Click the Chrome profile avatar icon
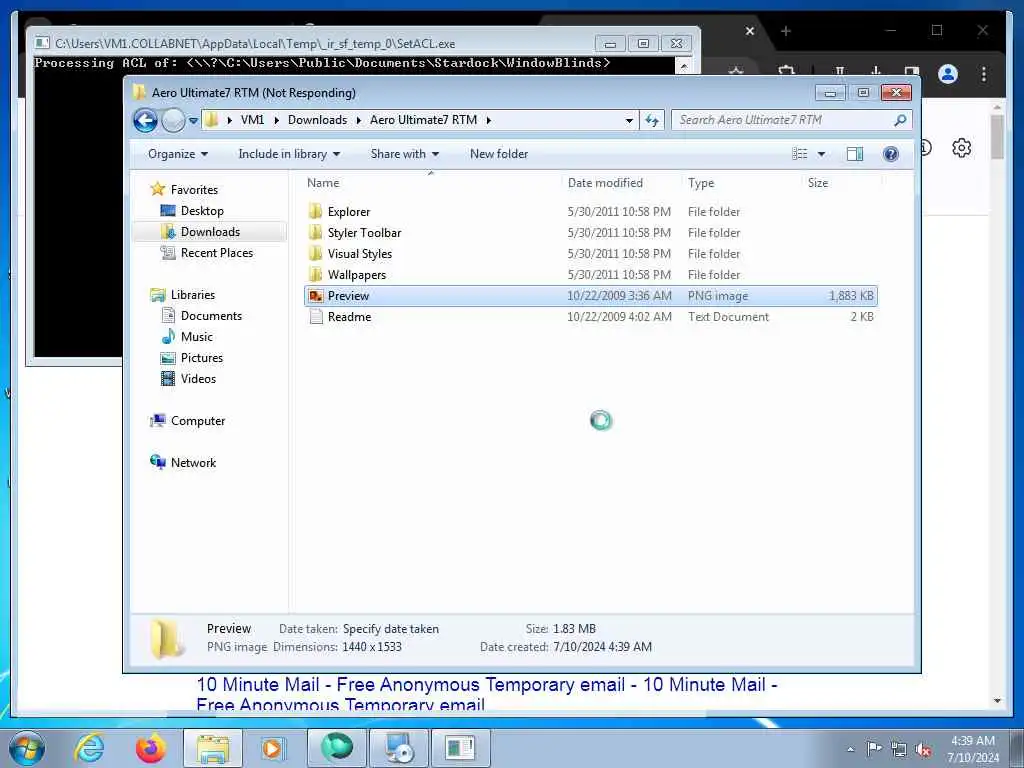The image size is (1024, 768). [x=948, y=74]
